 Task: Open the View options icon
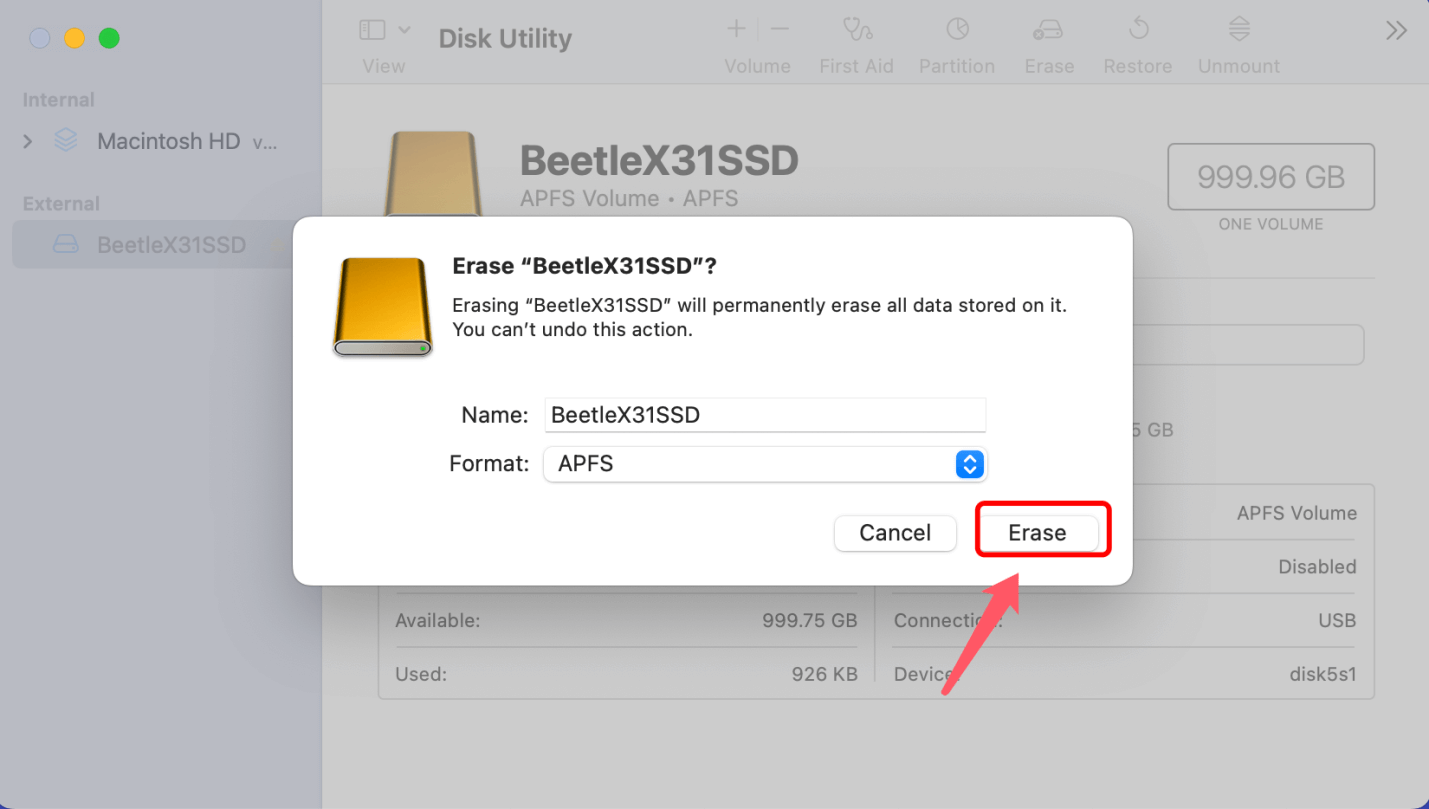[371, 29]
